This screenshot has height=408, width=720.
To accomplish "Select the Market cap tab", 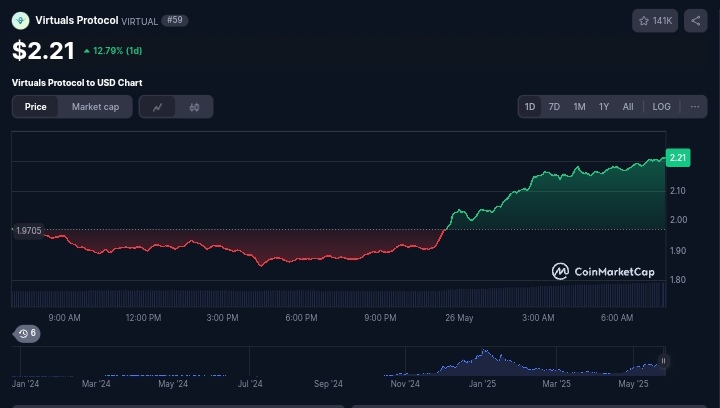I will point(96,107).
